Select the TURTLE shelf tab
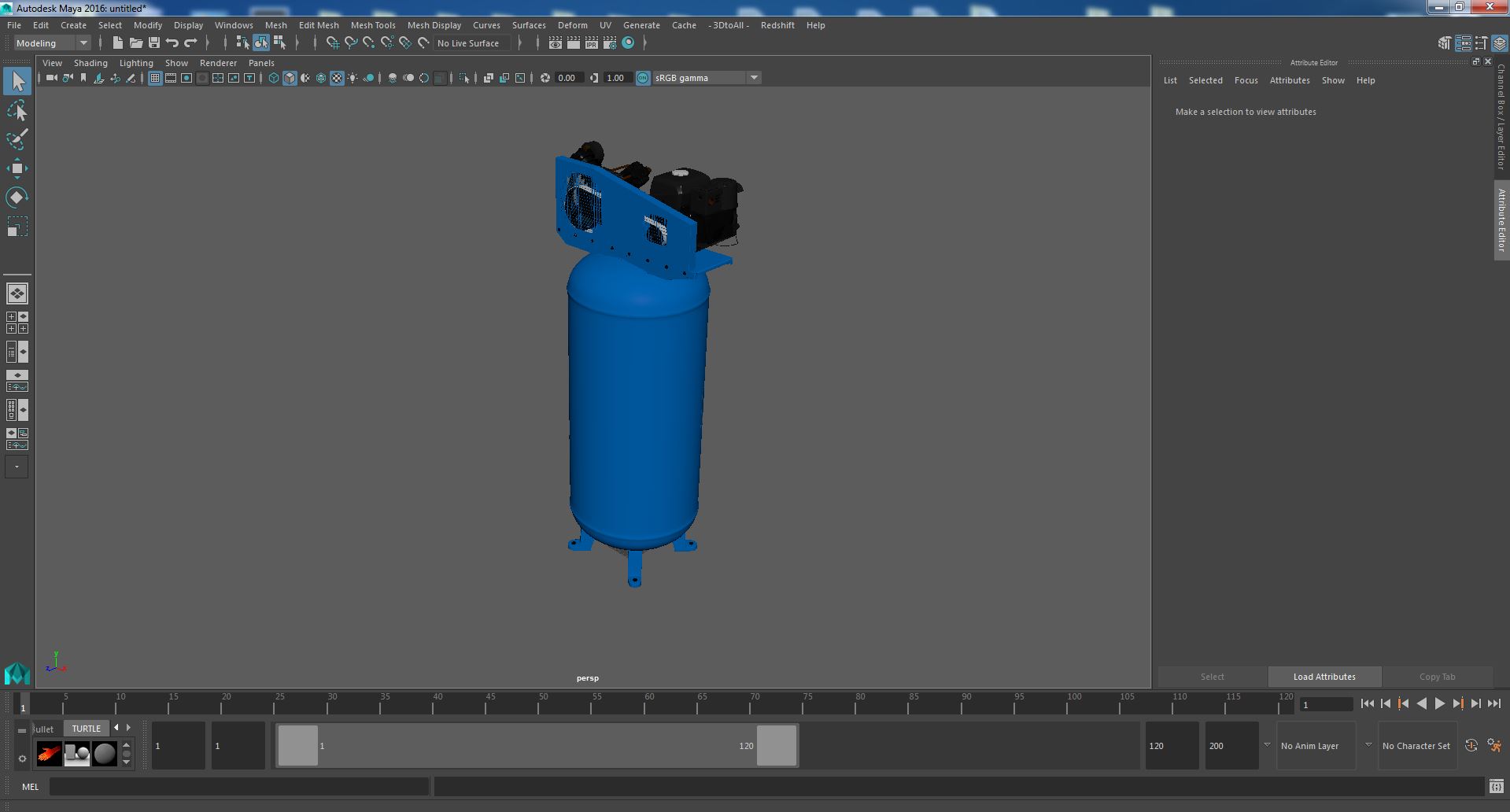 point(87,729)
